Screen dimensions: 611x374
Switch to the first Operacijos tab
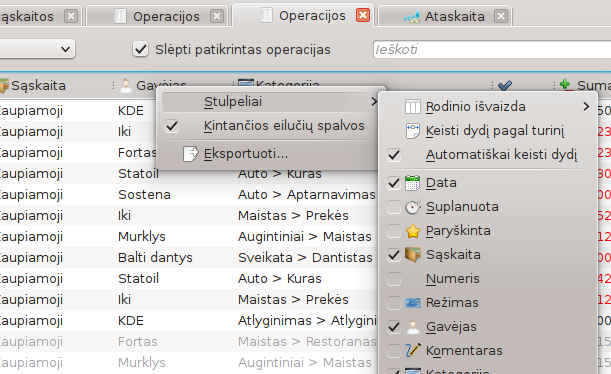tap(157, 16)
